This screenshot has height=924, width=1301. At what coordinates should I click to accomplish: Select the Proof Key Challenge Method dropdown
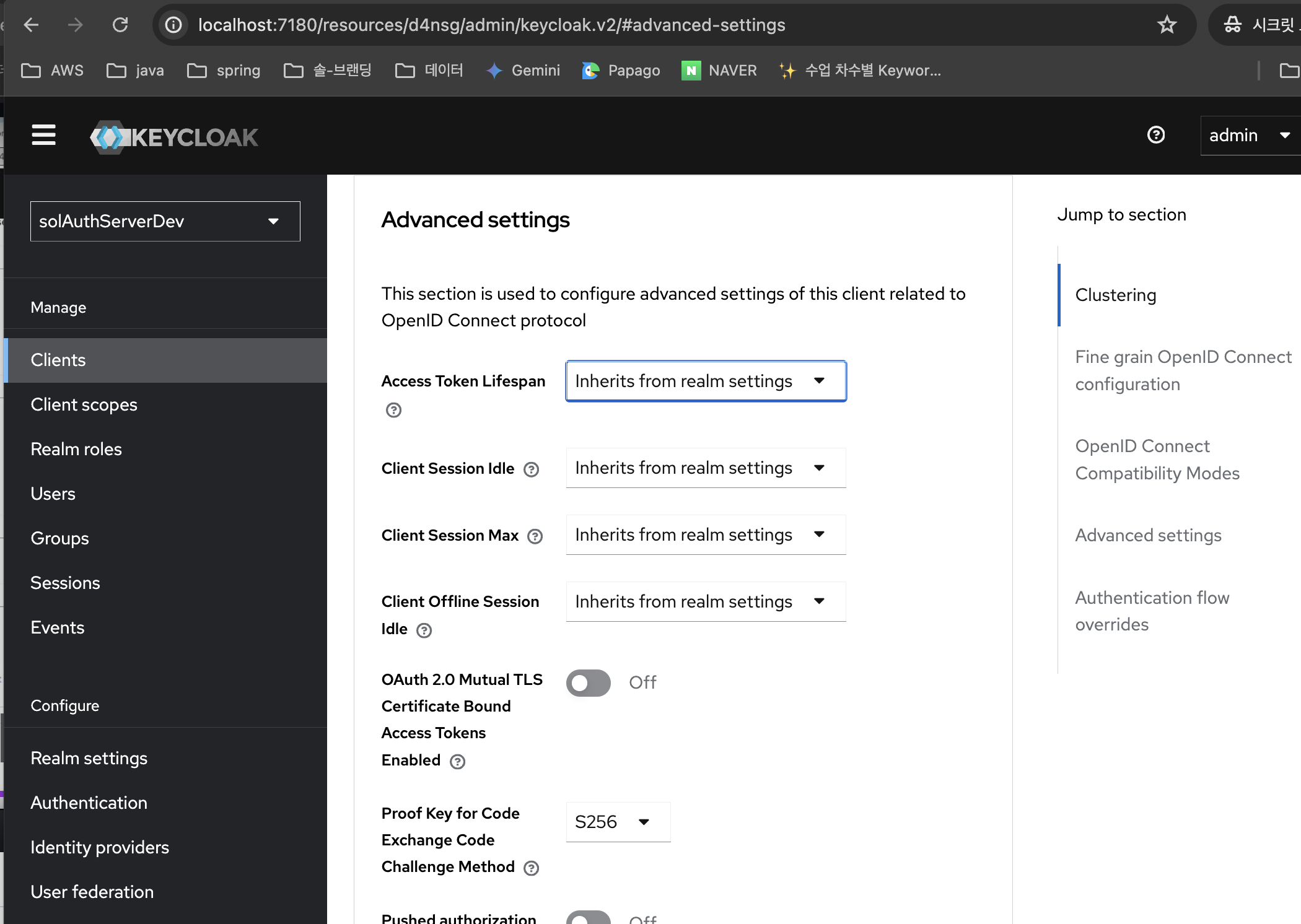[615, 822]
